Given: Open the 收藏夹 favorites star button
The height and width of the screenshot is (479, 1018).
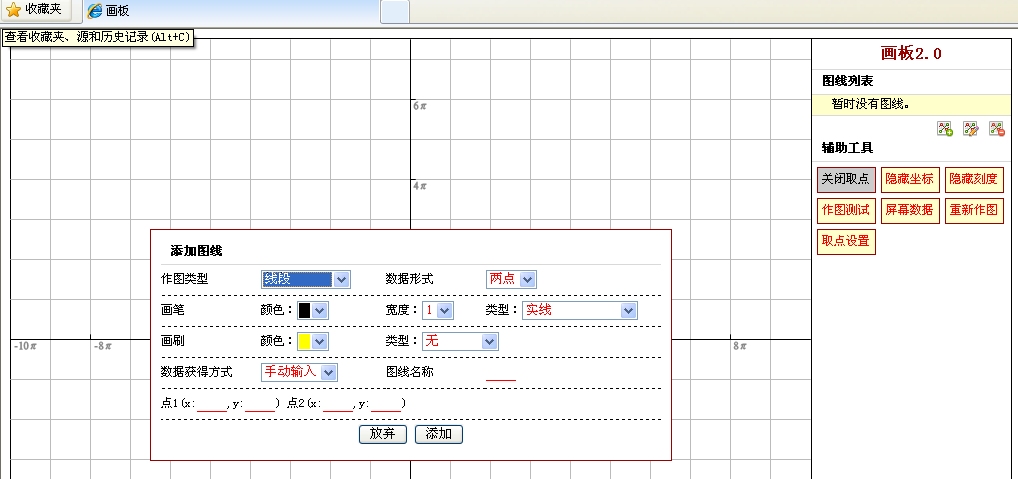Looking at the screenshot, I should 35,10.
